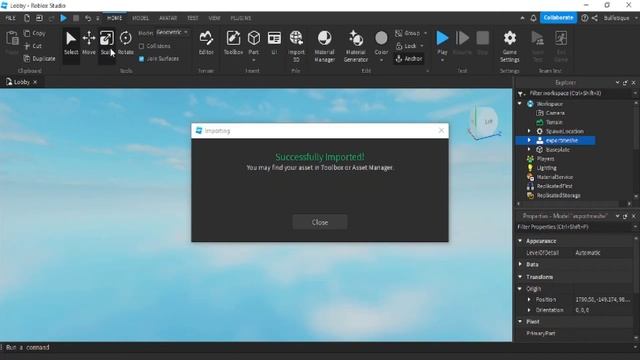The height and width of the screenshot is (360, 640).
Task: Click the Color swatch circle in ribbon
Action: 381,38
